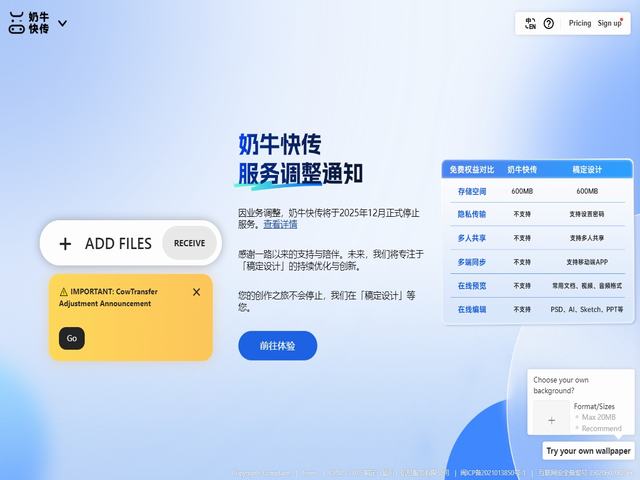
Task: Click the plus icon beside ADD FILES
Action: (65, 244)
